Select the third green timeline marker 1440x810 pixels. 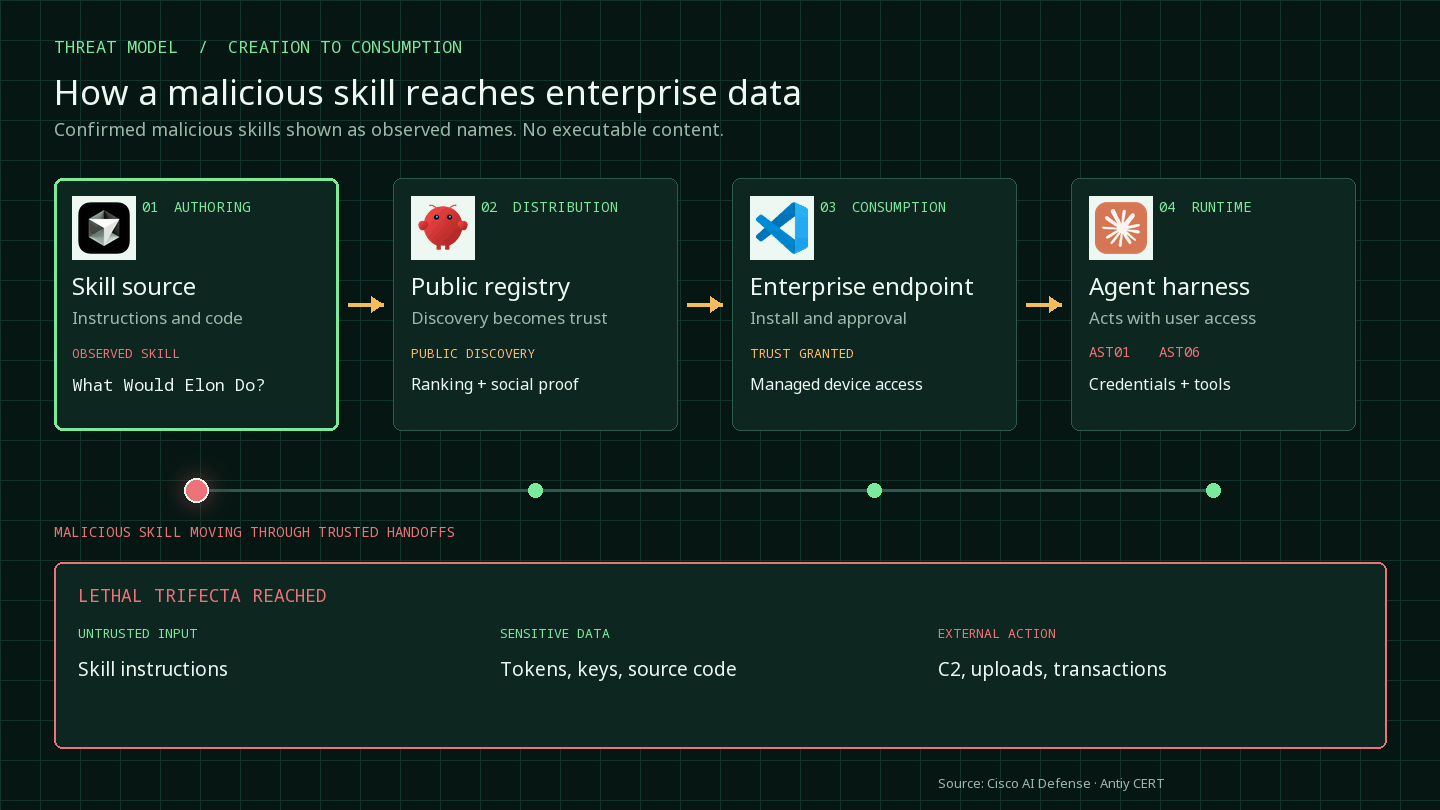(x=874, y=490)
